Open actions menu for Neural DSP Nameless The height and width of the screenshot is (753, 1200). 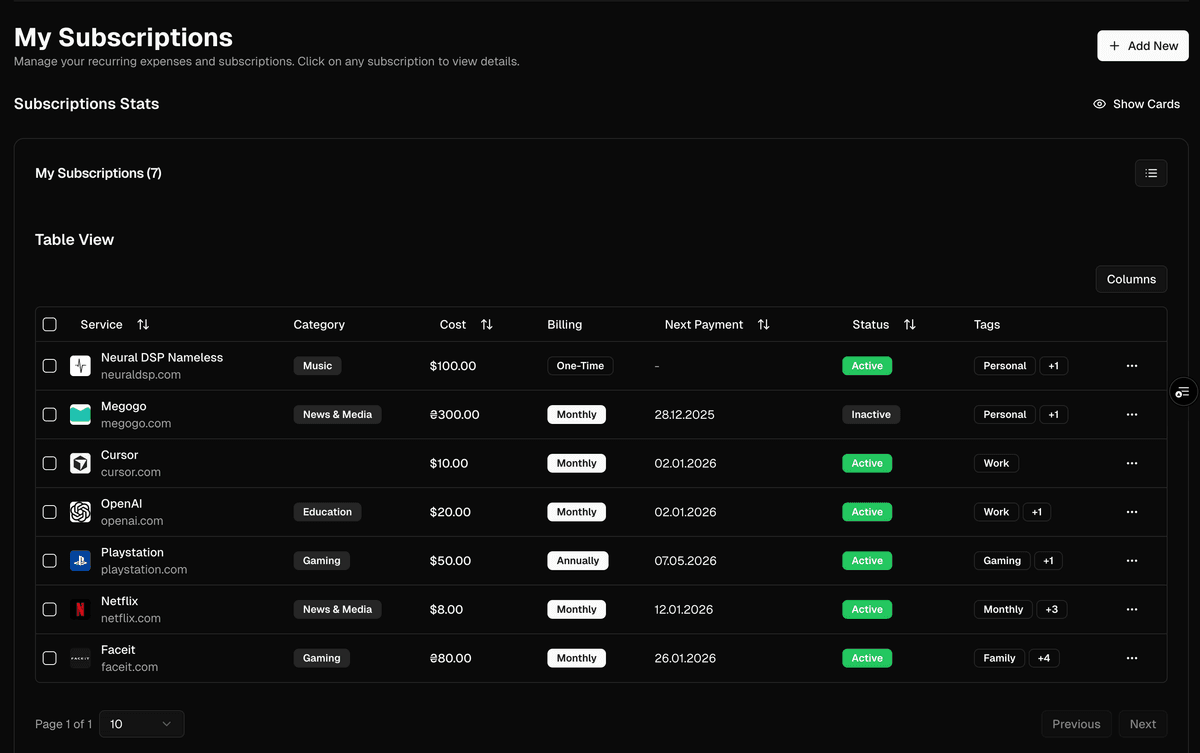pyautogui.click(x=1132, y=366)
